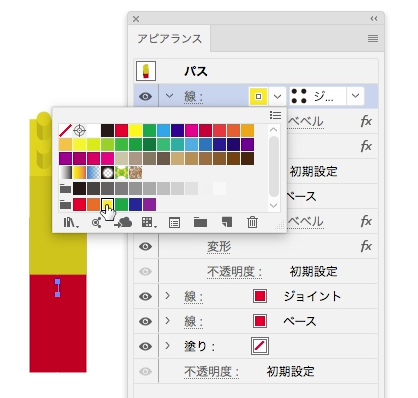The image size is (418, 398).
Task: Click the dotted brush preview box
Action: (x=318, y=96)
